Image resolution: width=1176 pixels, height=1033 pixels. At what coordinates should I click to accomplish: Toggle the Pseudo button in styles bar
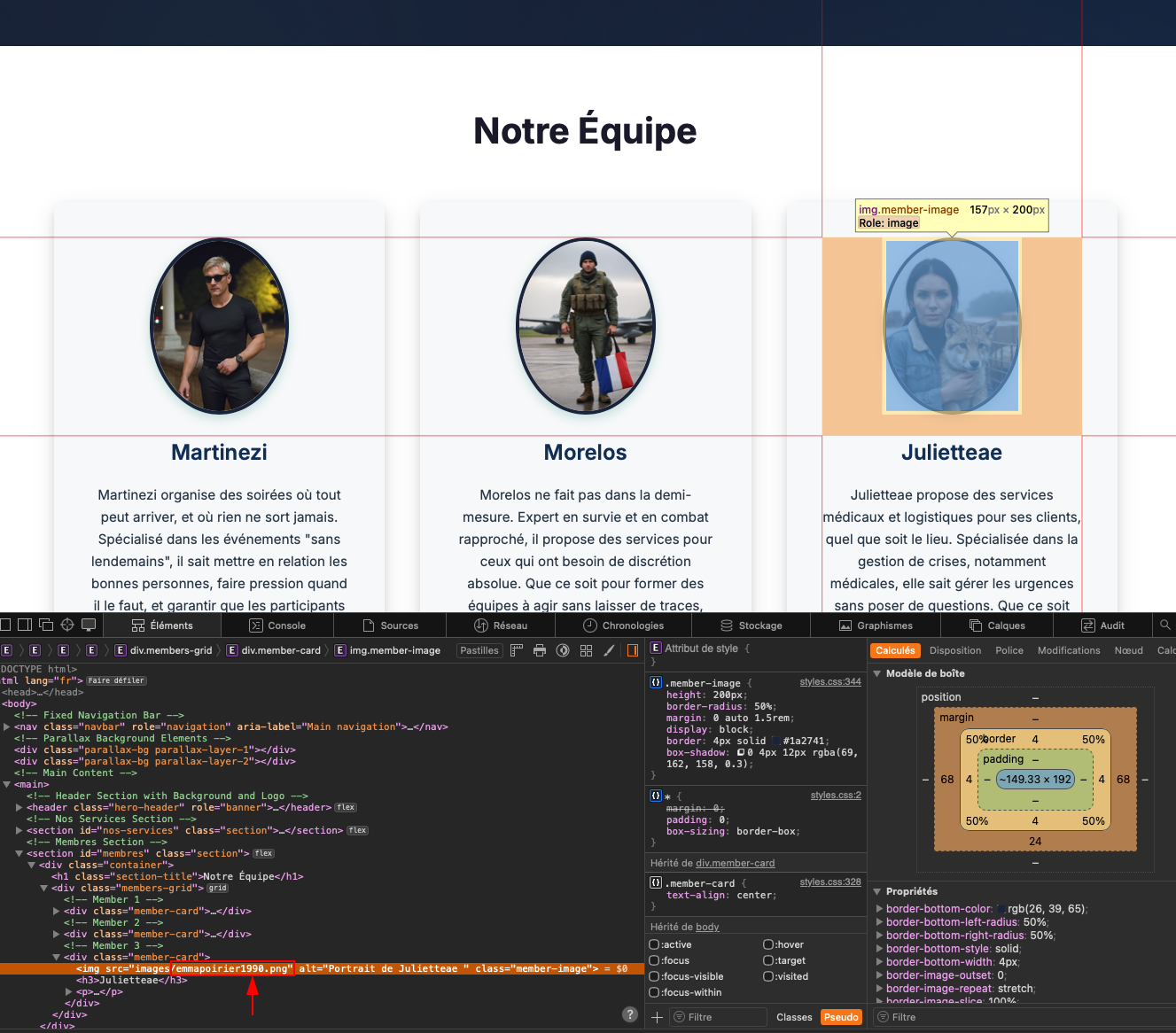841,1017
